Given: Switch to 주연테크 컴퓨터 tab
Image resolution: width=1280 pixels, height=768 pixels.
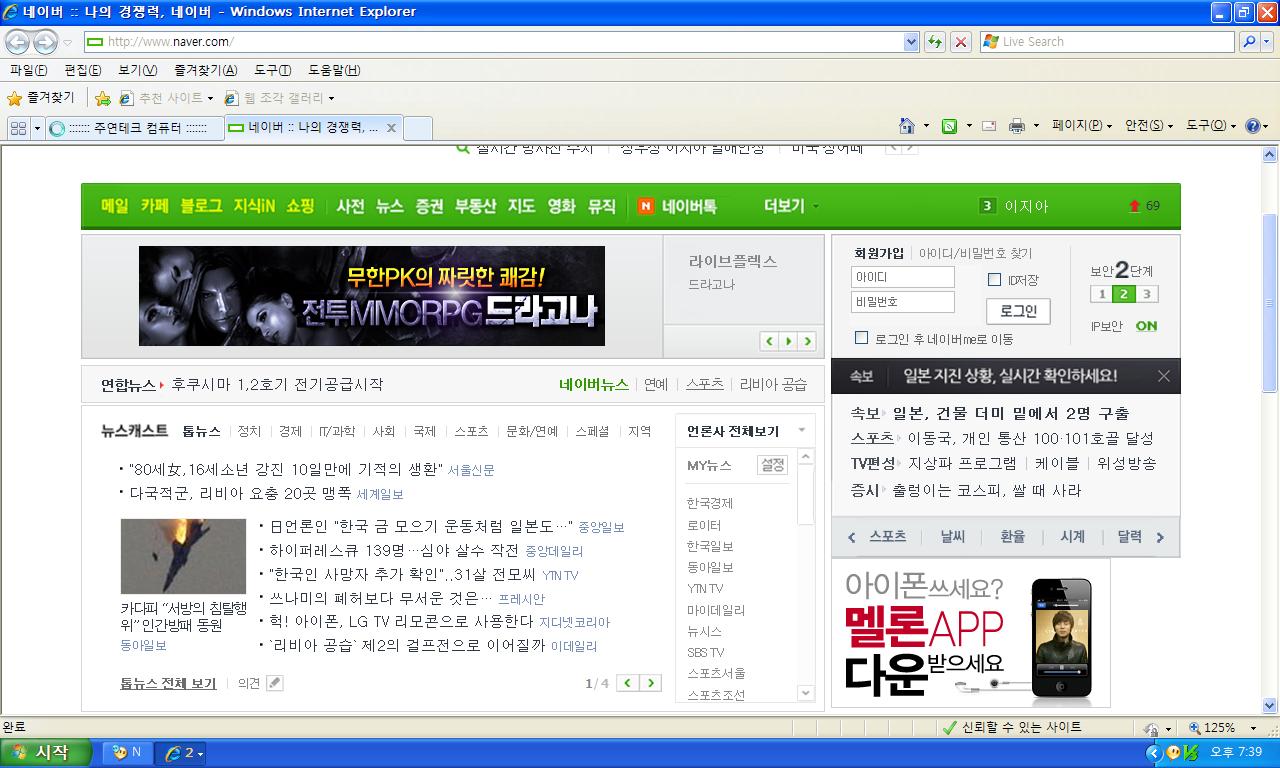Looking at the screenshot, I should tap(135, 128).
